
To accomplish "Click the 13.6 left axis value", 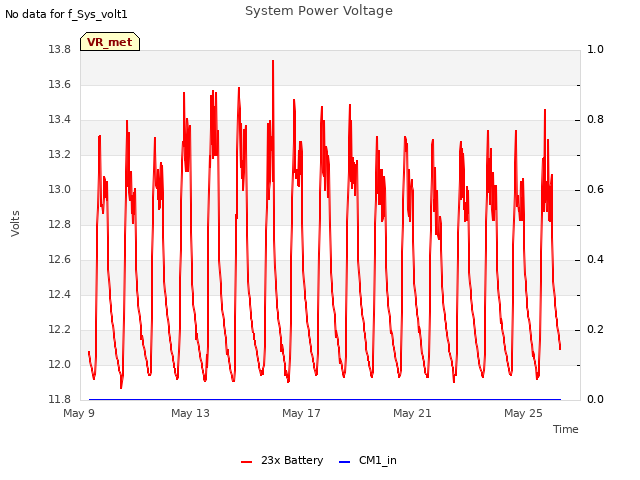I will coord(60,84).
